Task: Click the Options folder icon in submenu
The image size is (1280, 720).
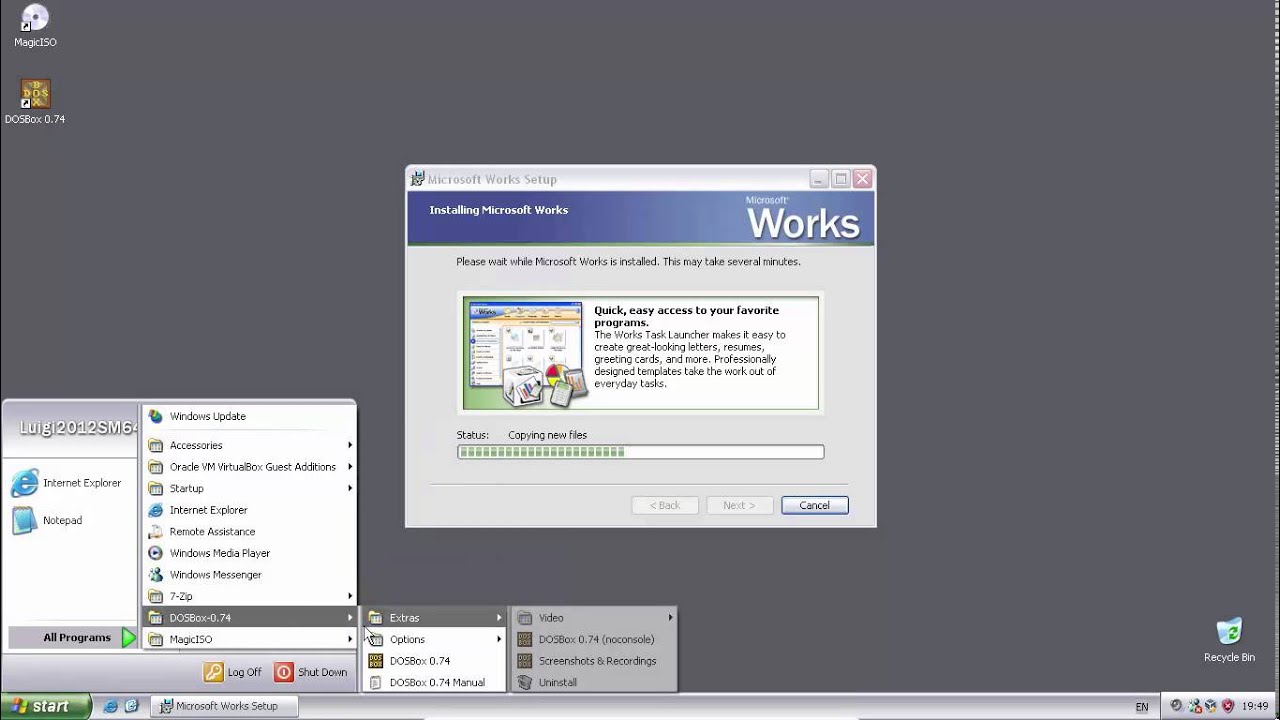Action: coord(376,639)
